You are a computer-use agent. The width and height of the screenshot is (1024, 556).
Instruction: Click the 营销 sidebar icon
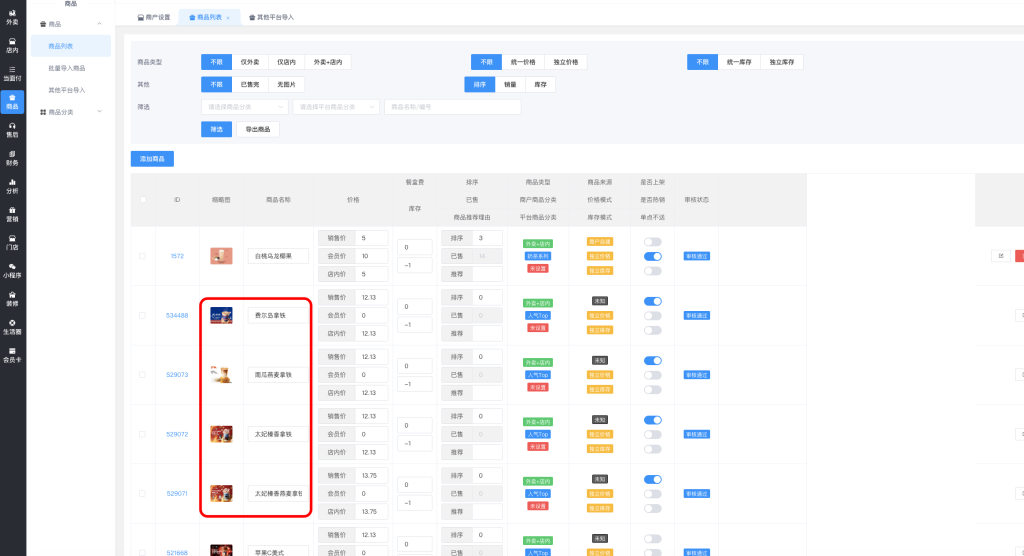pos(12,213)
